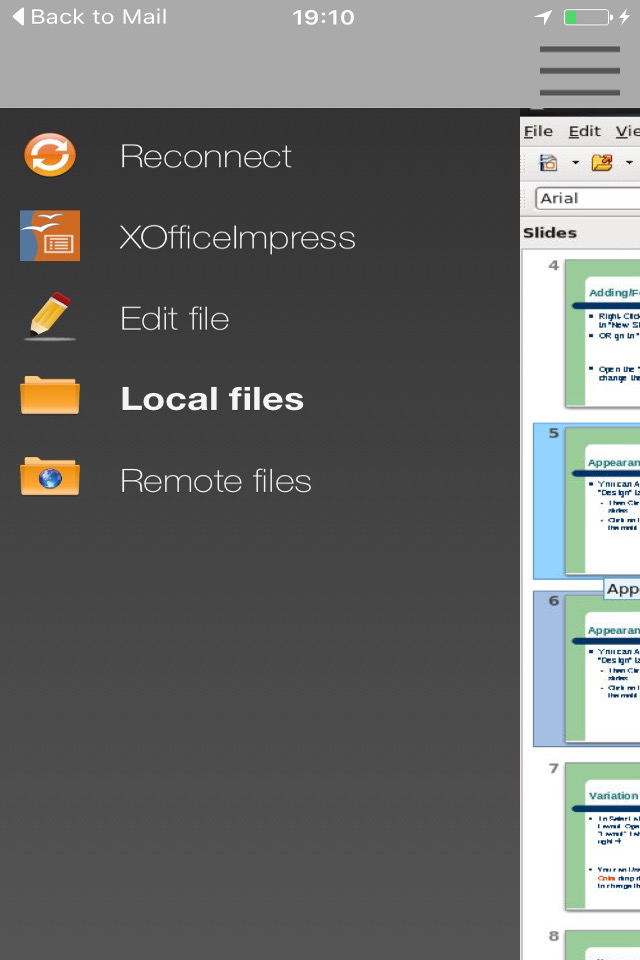Screen dimensions: 640x960
Task: Choose XOfficeImpress from the side menu
Action: point(238,237)
